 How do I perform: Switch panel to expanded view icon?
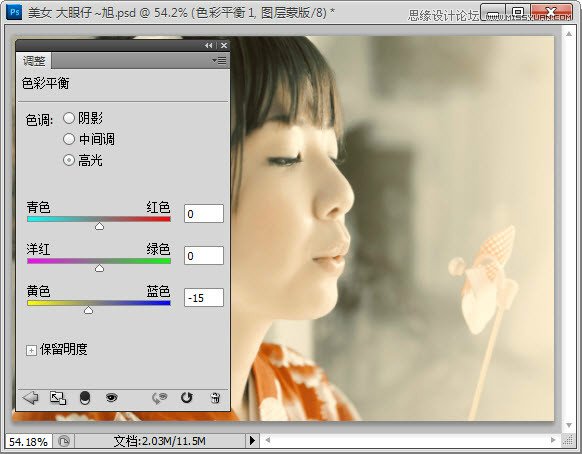point(58,398)
